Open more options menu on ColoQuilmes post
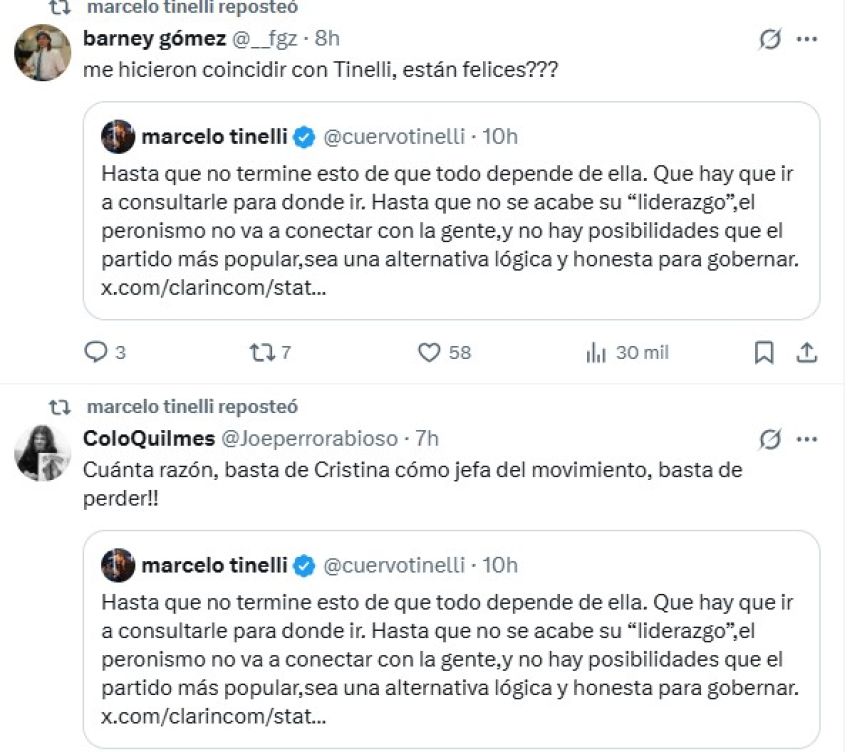This screenshot has width=862, height=752. (807, 439)
